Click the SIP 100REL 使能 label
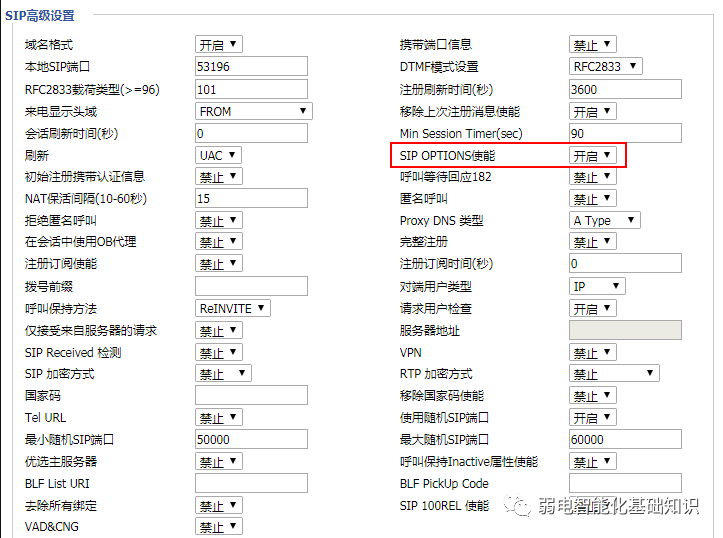This screenshot has height=538, width=723. click(444, 506)
